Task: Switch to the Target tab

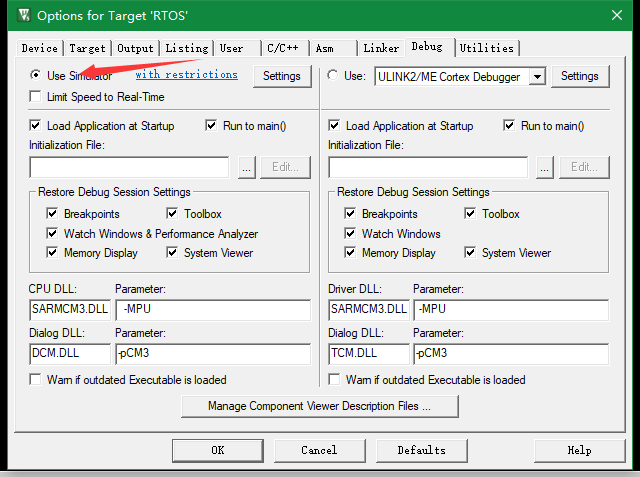Action: (87, 48)
